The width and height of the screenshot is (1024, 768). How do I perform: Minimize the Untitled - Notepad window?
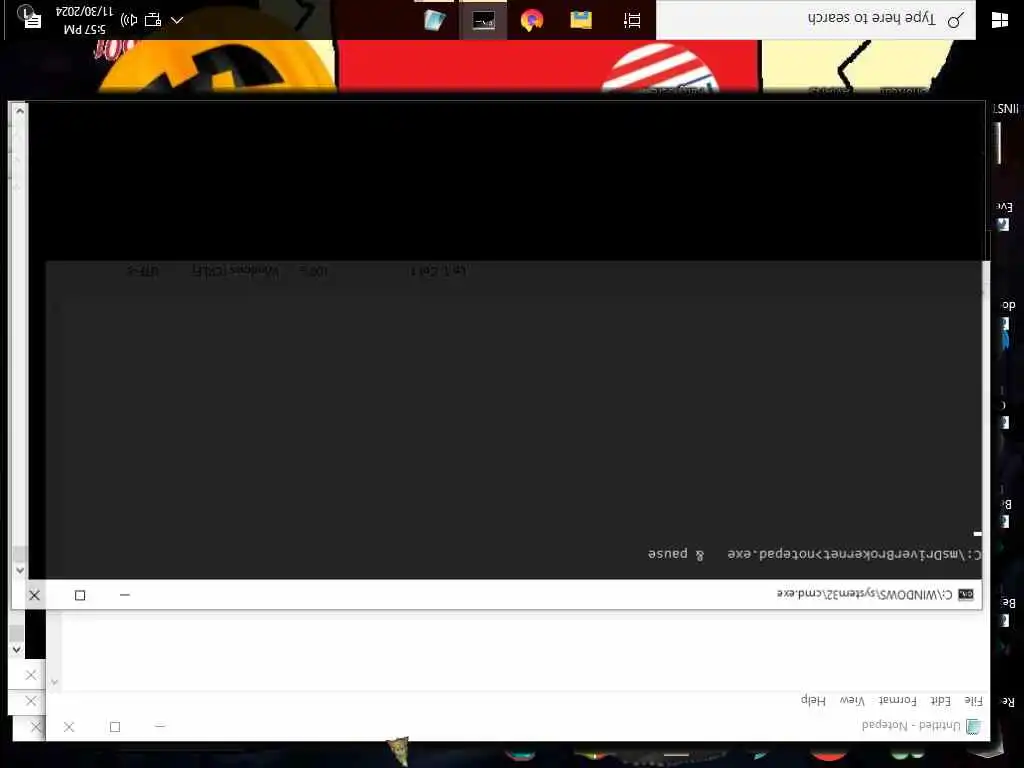click(160, 726)
